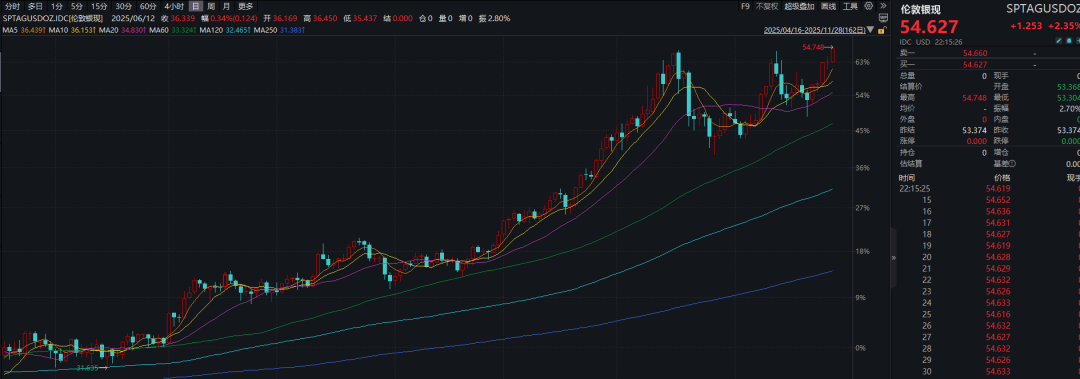Image resolution: width=1080 pixels, height=379 pixels.
Task: Select the 4小时 period tab
Action: pyautogui.click(x=174, y=6)
